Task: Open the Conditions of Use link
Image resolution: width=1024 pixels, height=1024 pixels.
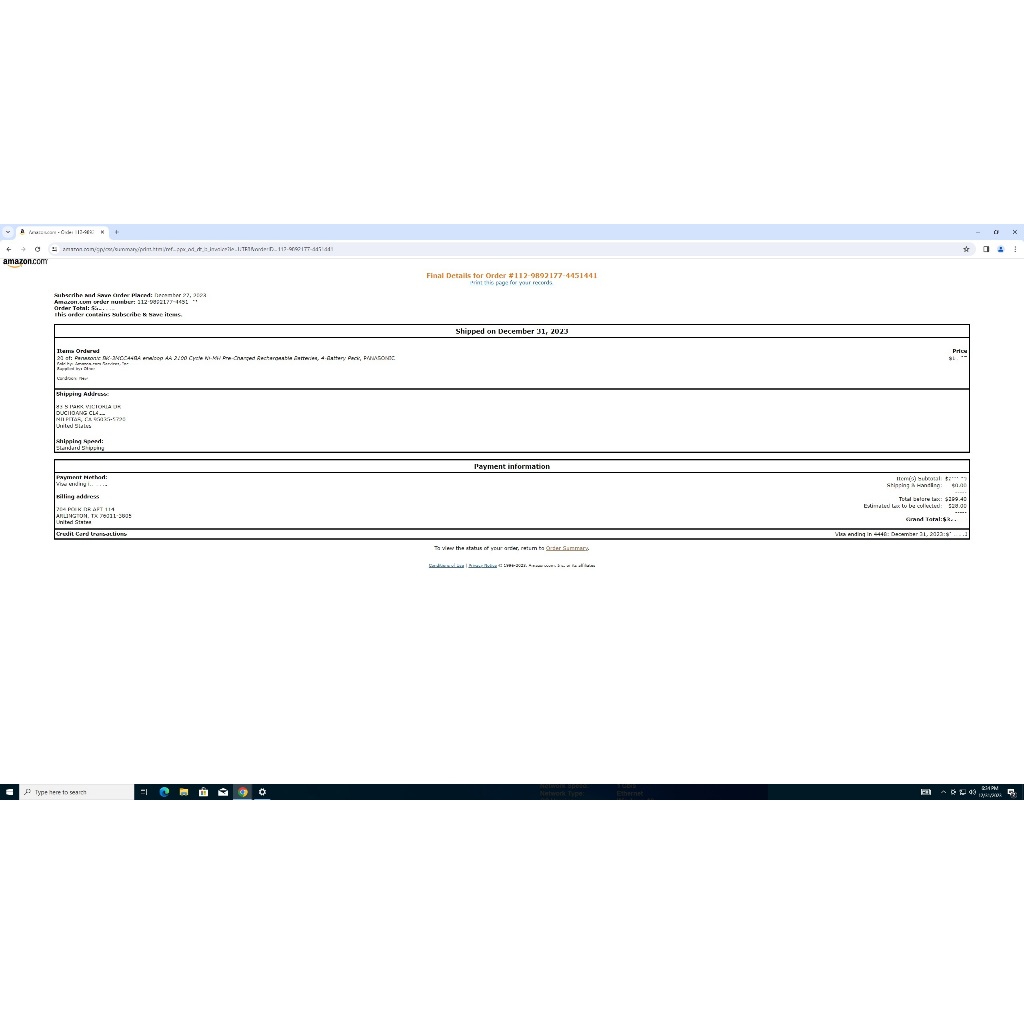Action: 446,566
